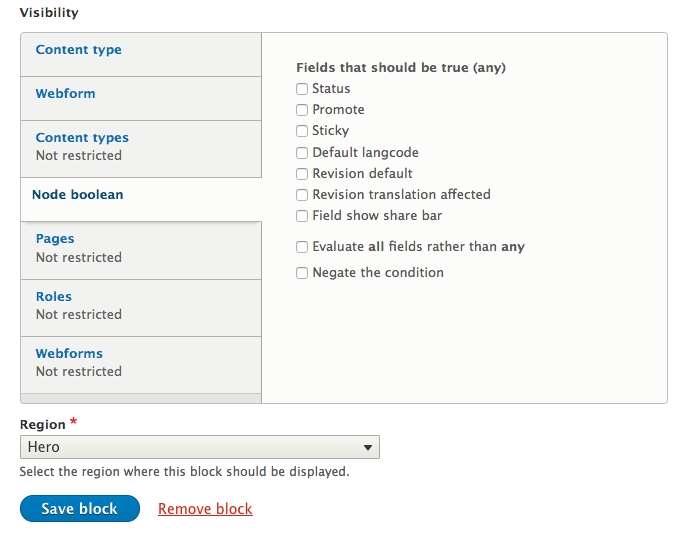
Task: Switch to the Roles tab
Action: click(x=141, y=308)
